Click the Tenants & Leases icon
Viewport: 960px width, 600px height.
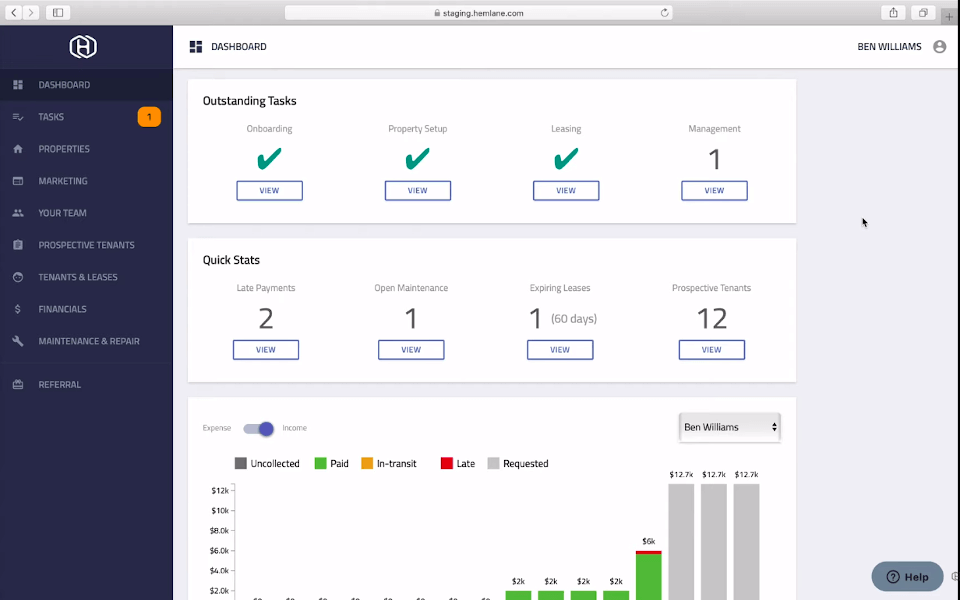pos(18,277)
